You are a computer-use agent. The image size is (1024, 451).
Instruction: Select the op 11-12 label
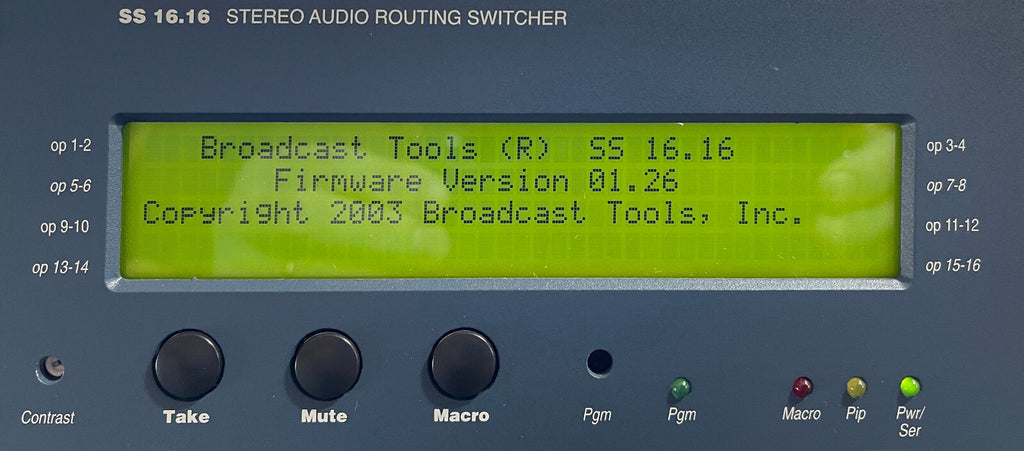coord(952,226)
